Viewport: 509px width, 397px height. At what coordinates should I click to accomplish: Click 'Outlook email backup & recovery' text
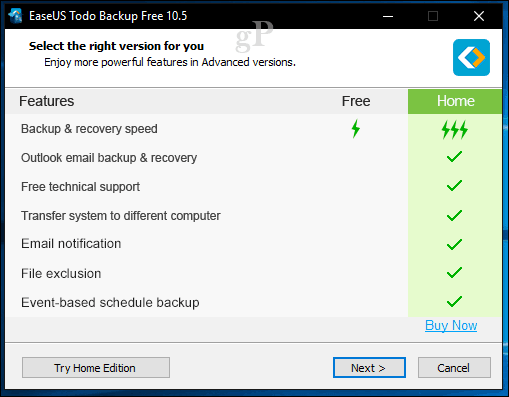[109, 158]
